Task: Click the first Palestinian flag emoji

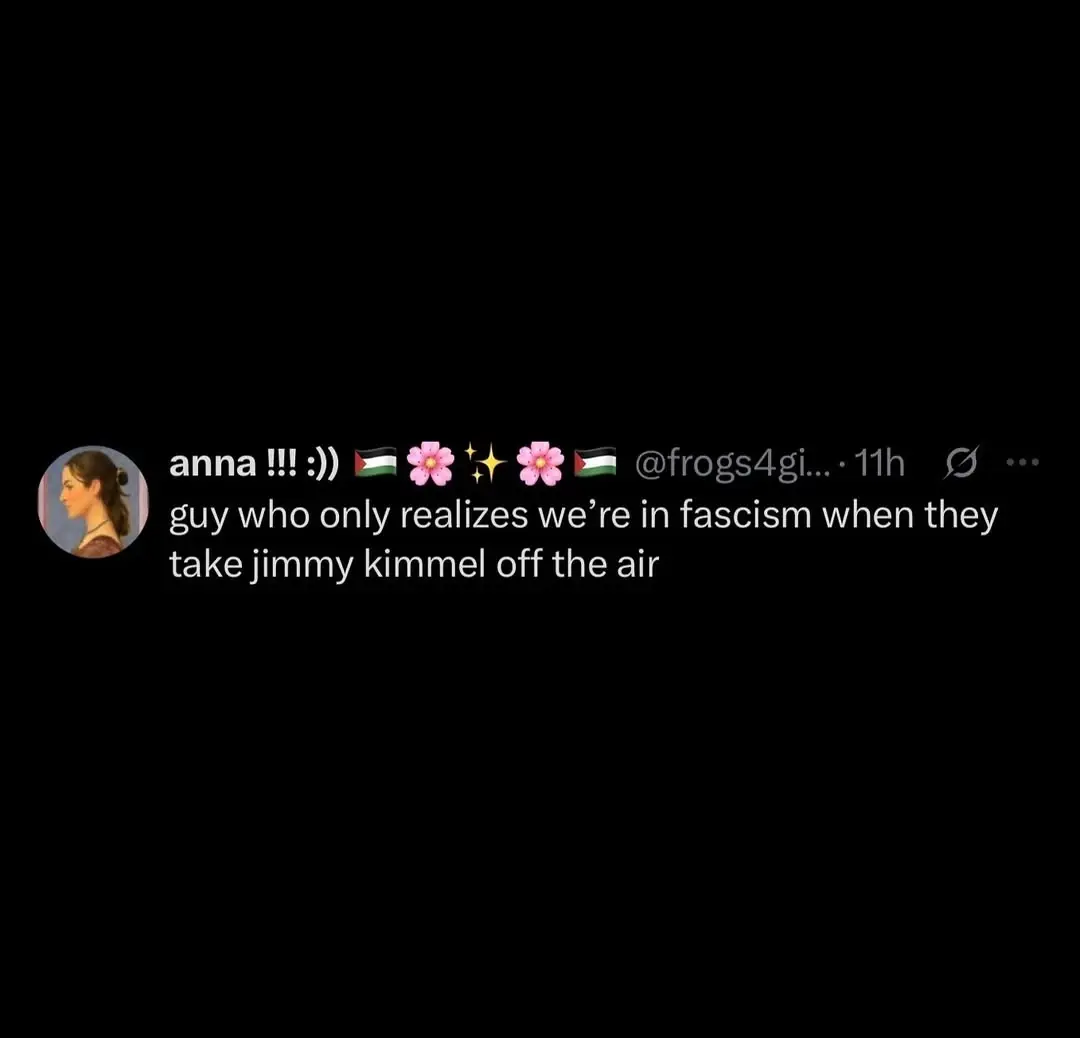Action: (x=375, y=462)
